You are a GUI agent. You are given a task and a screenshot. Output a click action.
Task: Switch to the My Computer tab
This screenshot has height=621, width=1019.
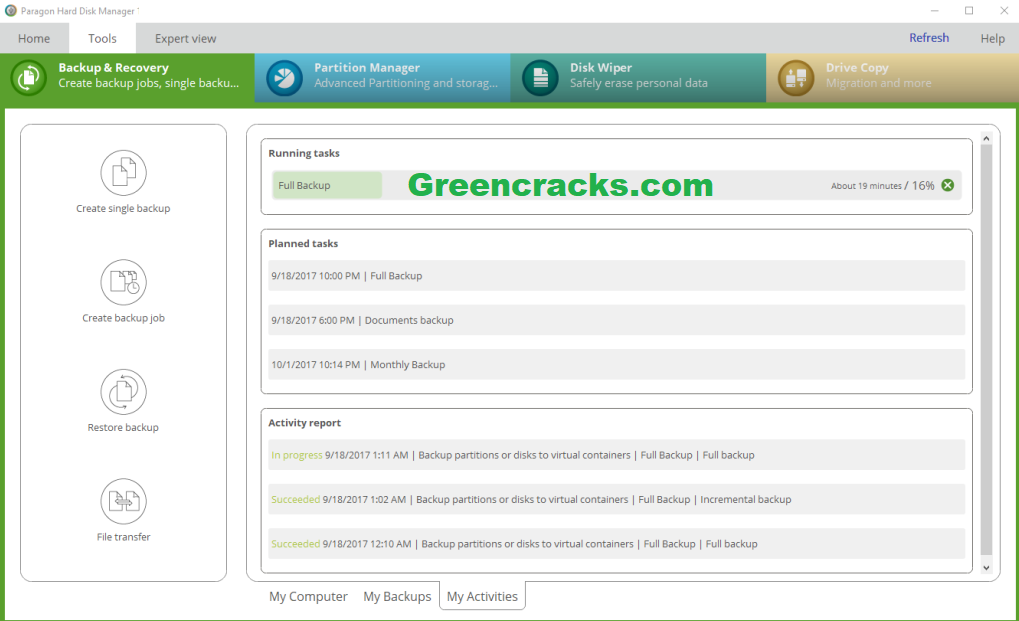(x=308, y=596)
